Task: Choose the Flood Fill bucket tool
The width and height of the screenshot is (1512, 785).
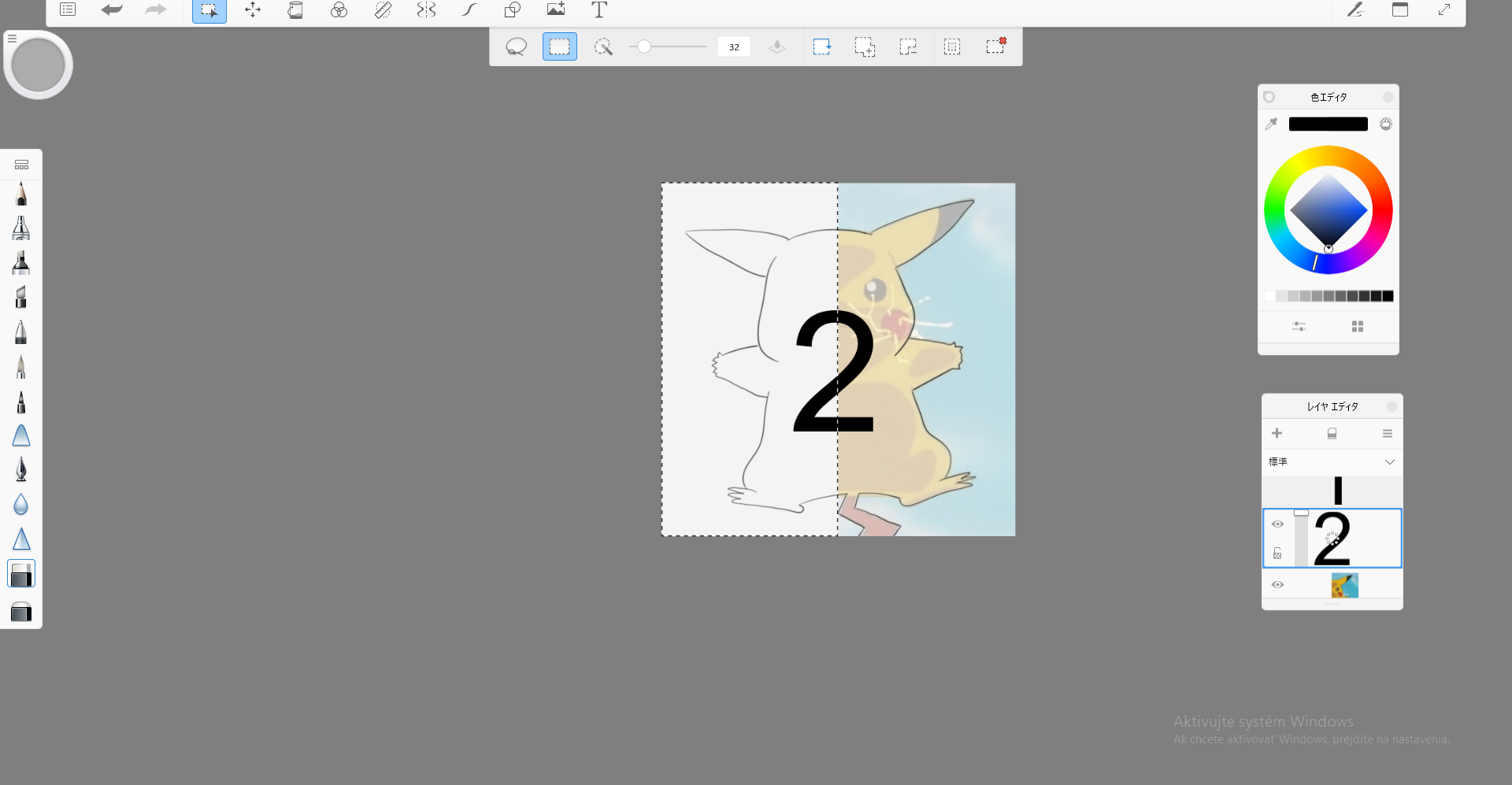Action: point(295,9)
